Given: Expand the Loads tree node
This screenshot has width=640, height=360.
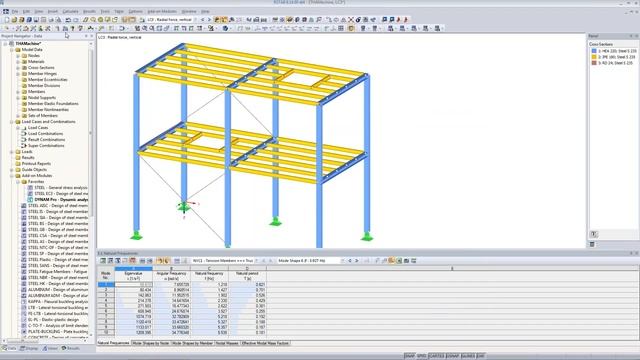Looking at the screenshot, I should click(12, 151).
